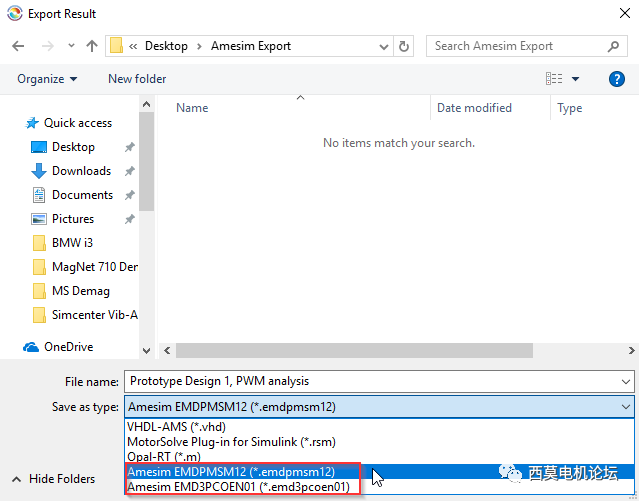This screenshot has width=639, height=501.
Task: Sort by the Name column
Action: [x=192, y=108]
